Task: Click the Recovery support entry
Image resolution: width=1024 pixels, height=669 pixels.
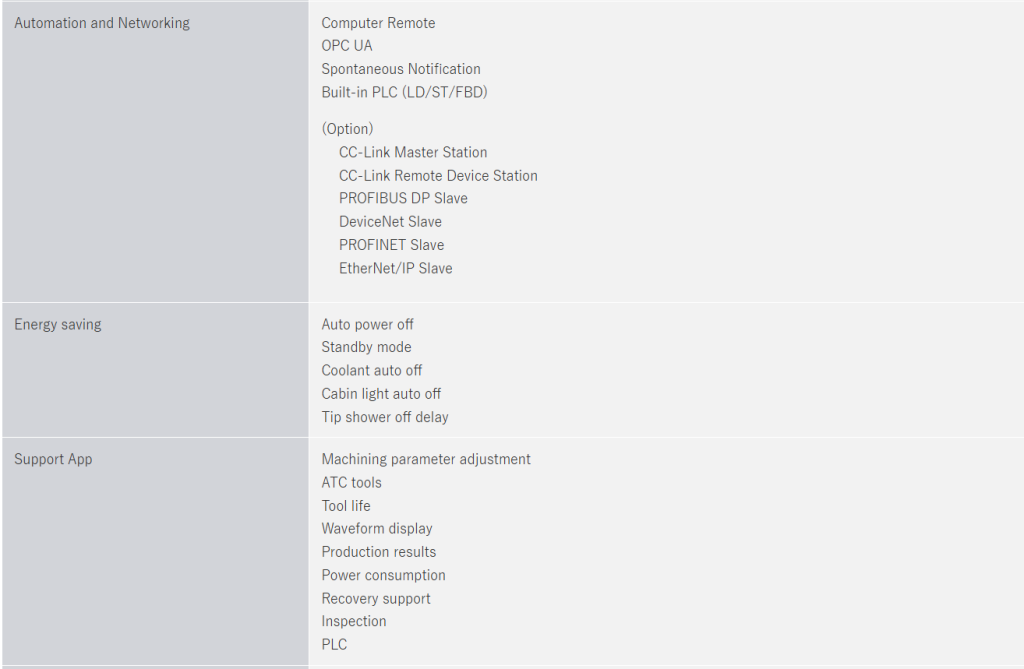Action: (x=376, y=598)
